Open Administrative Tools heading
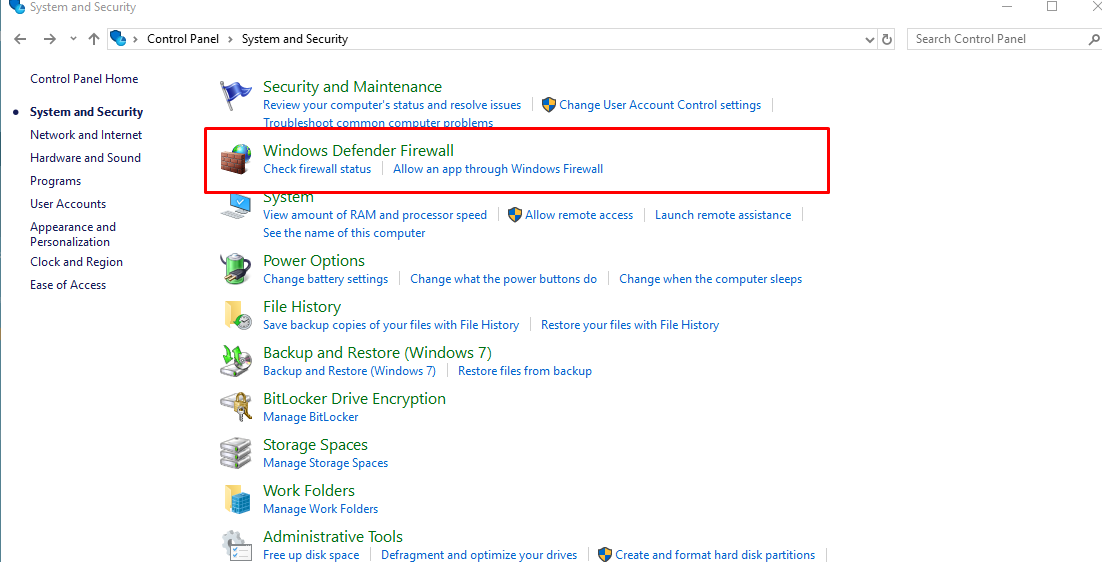The image size is (1102, 562). (332, 537)
